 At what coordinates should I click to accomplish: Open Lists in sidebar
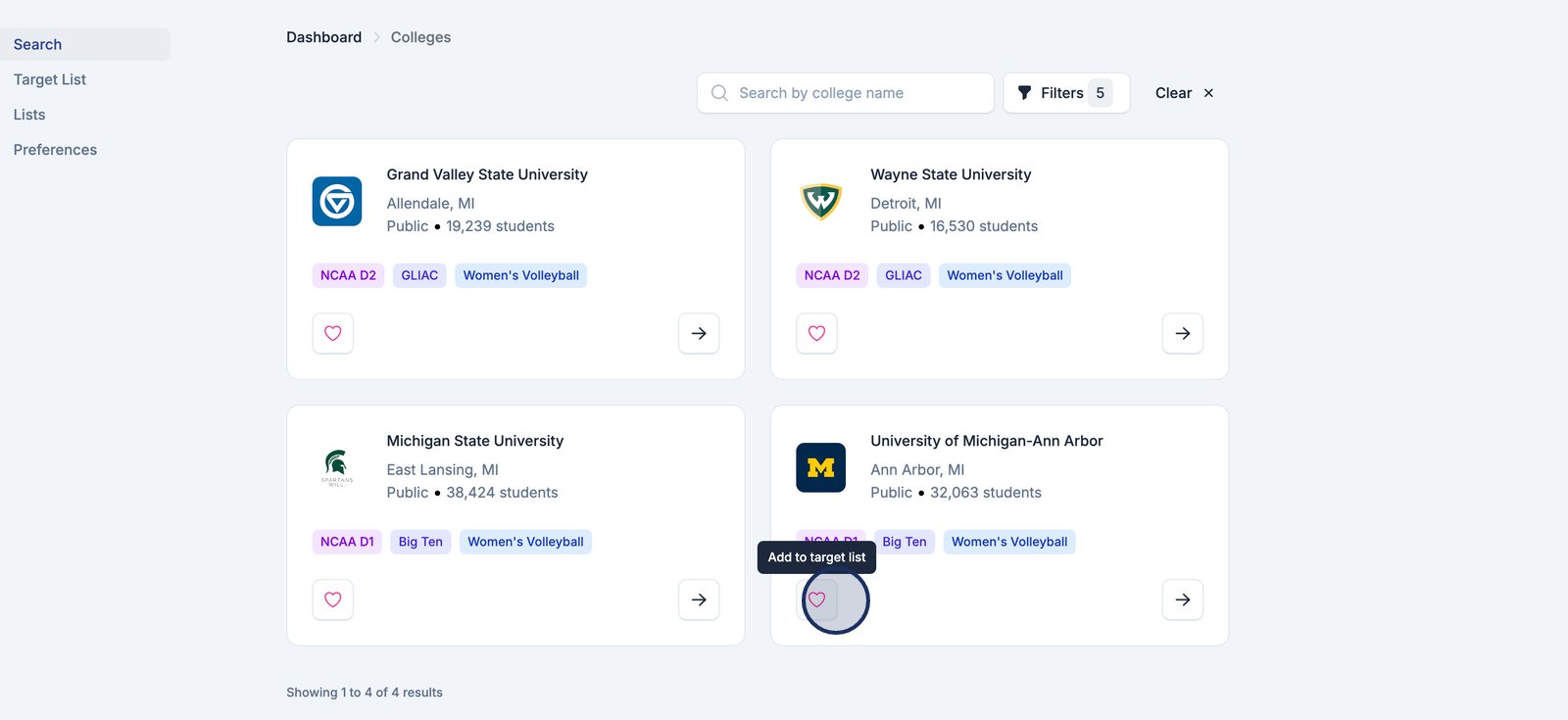point(29,115)
